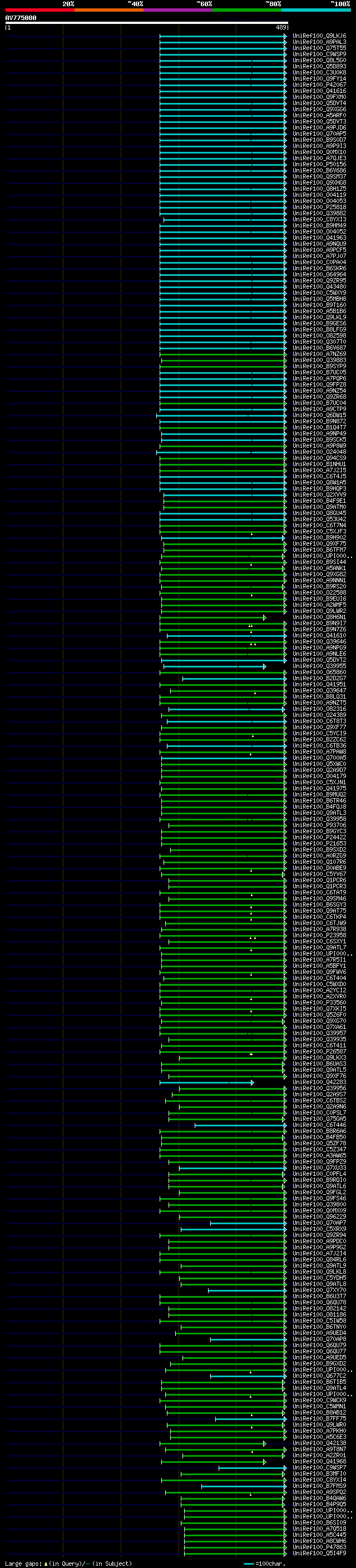Select hit label UniRef100_Q7XY70
Viewport: 356px width, 1568px height.
319,1290
